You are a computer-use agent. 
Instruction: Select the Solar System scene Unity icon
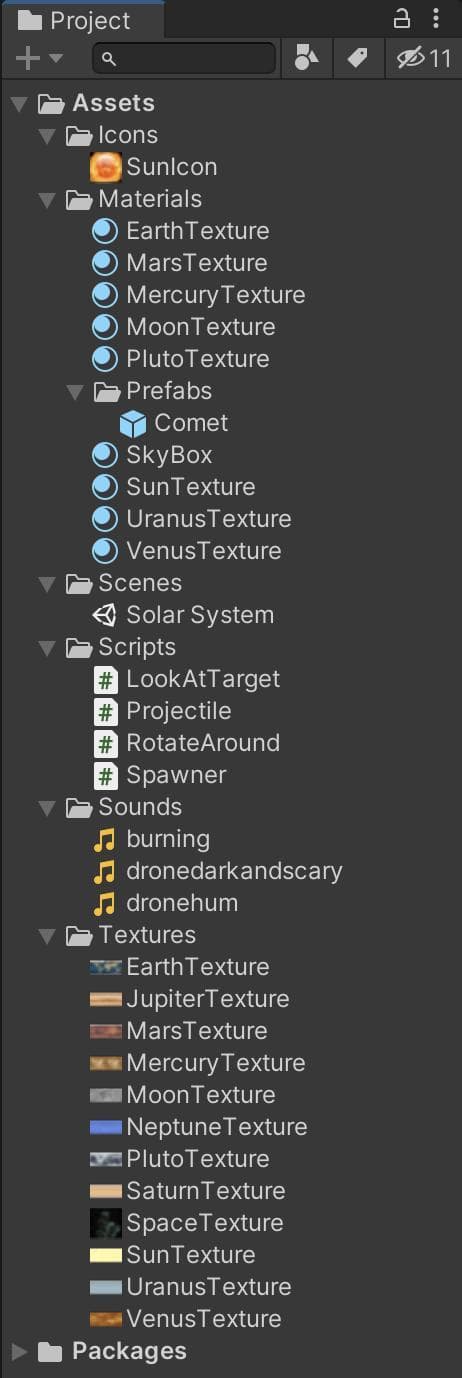tap(105, 615)
